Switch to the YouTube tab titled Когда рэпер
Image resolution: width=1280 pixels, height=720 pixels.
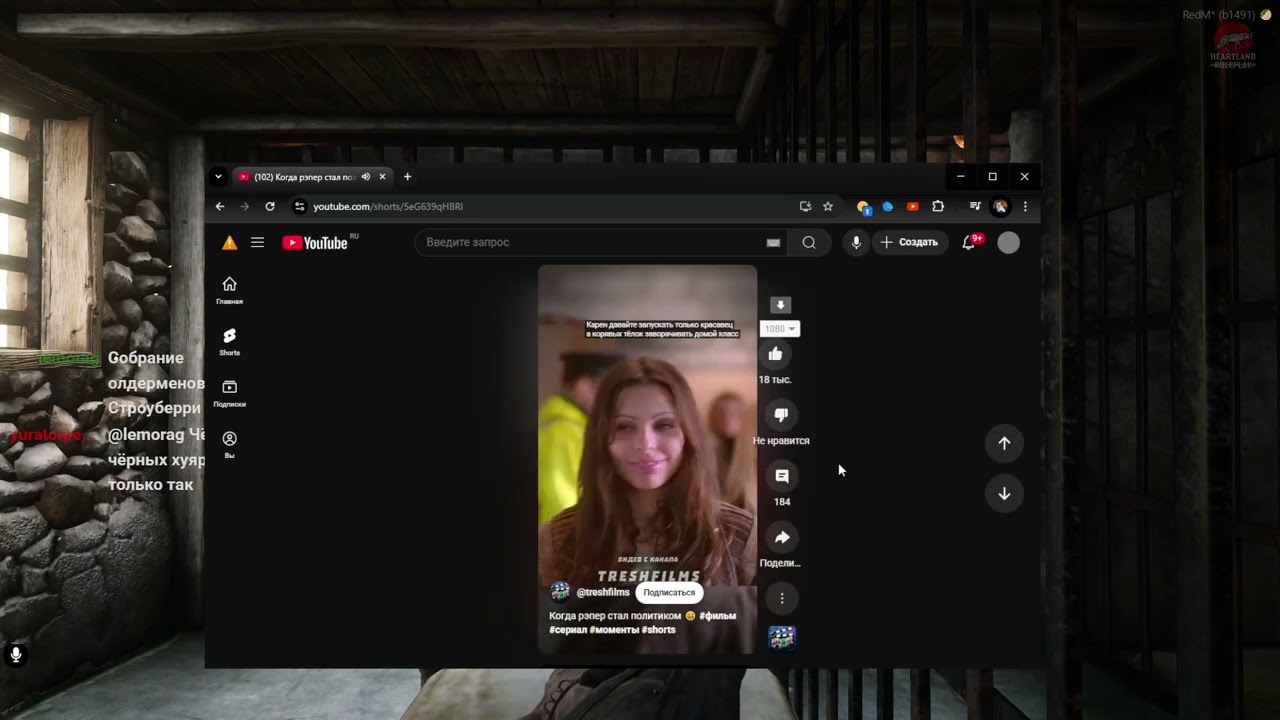pyautogui.click(x=304, y=177)
